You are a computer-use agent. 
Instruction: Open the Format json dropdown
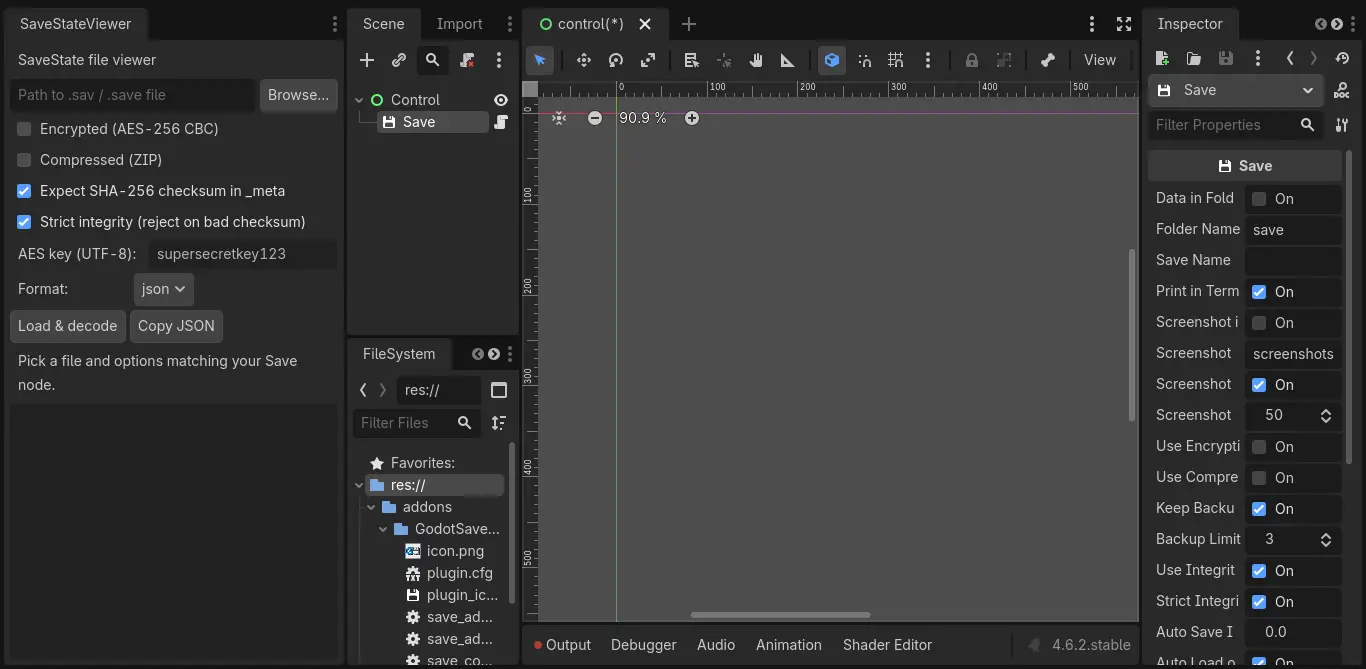pyautogui.click(x=164, y=289)
